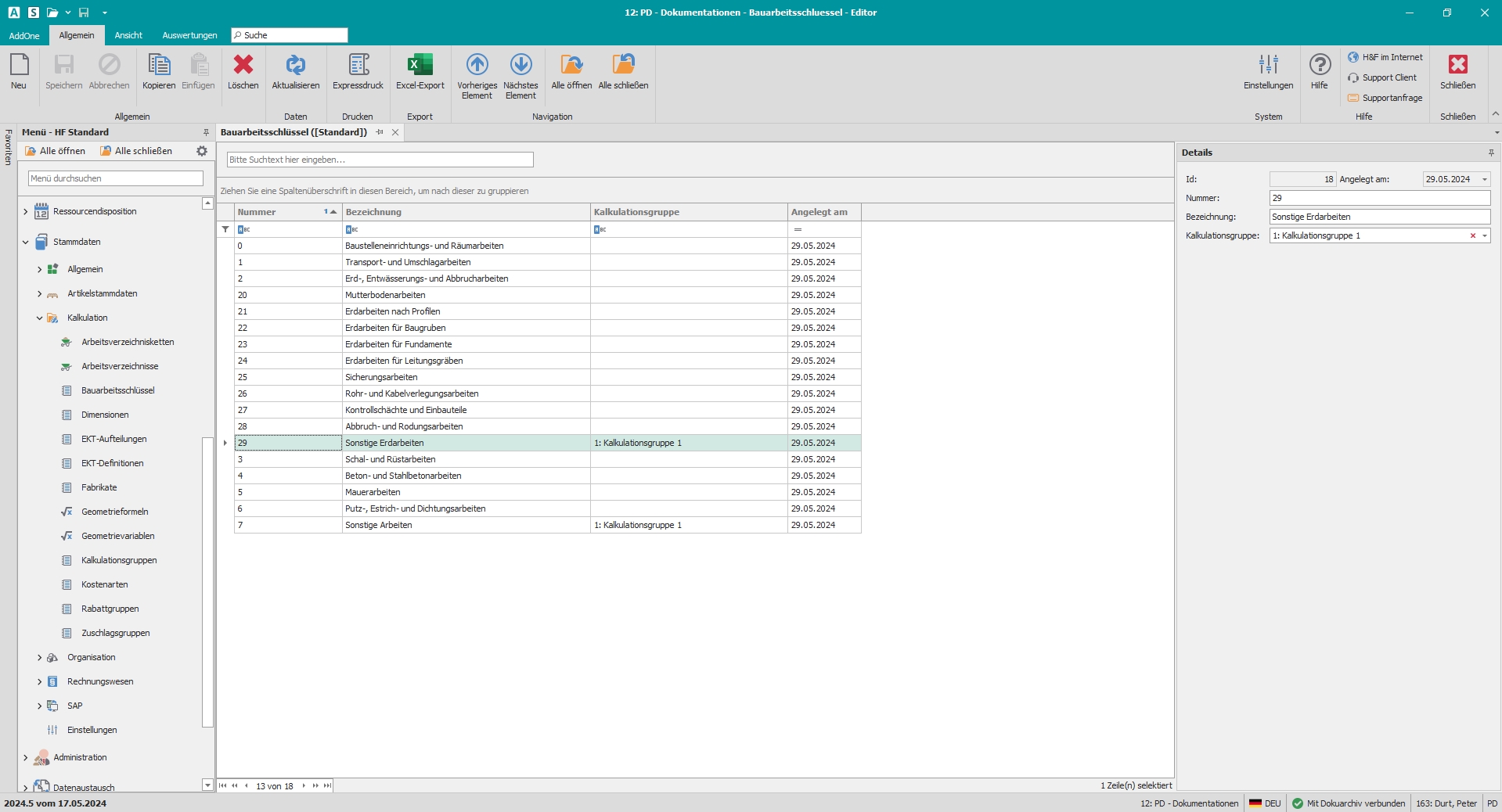The image size is (1502, 812).
Task: Click the menu settings gear icon
Action: [202, 151]
